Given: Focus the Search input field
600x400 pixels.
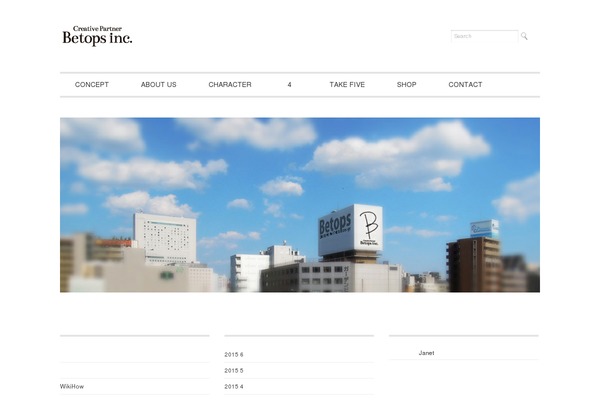Looking at the screenshot, I should point(484,36).
